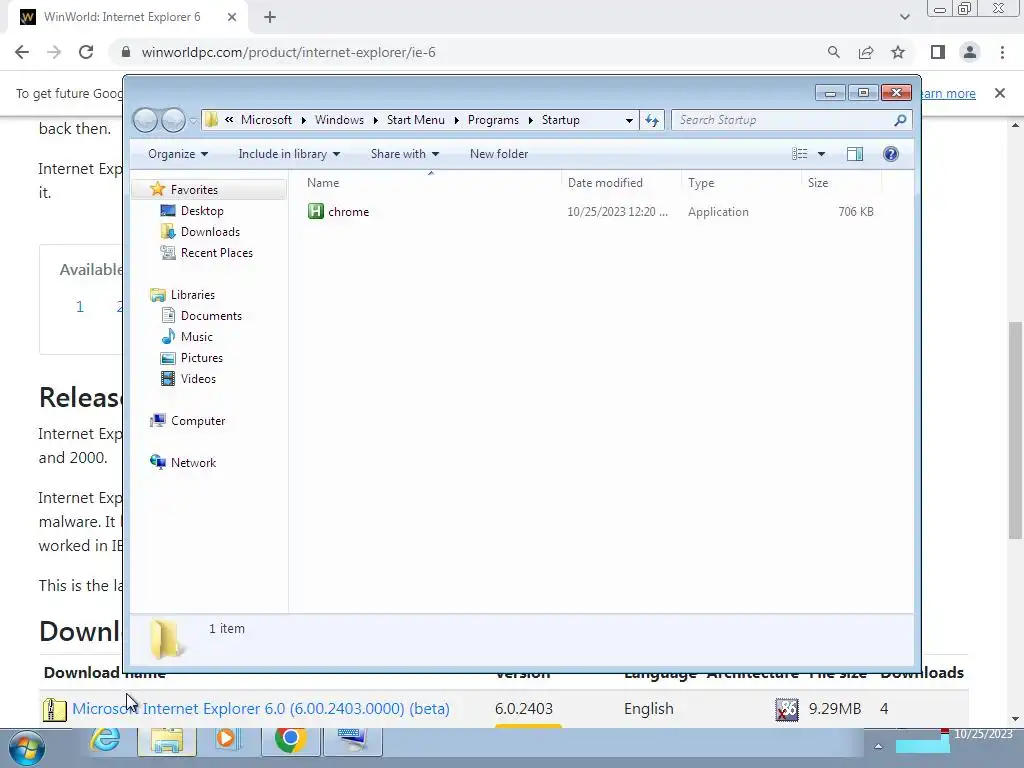Refresh the Startup folder view

[652, 120]
